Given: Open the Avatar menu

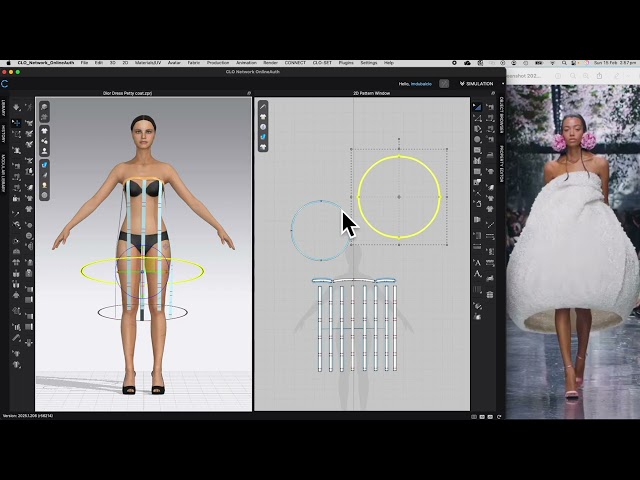Looking at the screenshot, I should pyautogui.click(x=174, y=63).
